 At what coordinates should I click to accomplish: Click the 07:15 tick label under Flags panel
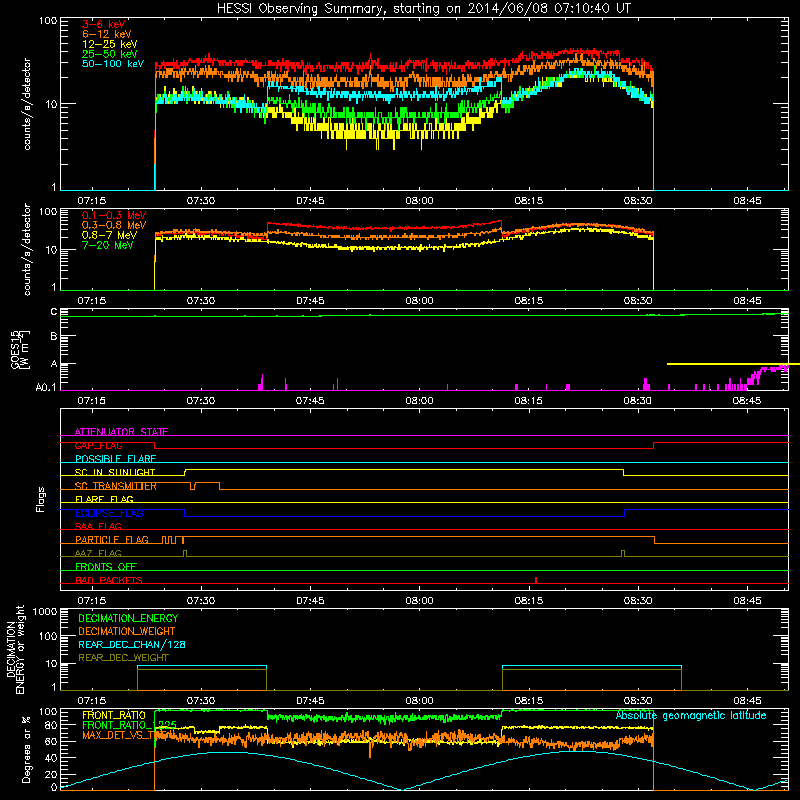pos(92,601)
